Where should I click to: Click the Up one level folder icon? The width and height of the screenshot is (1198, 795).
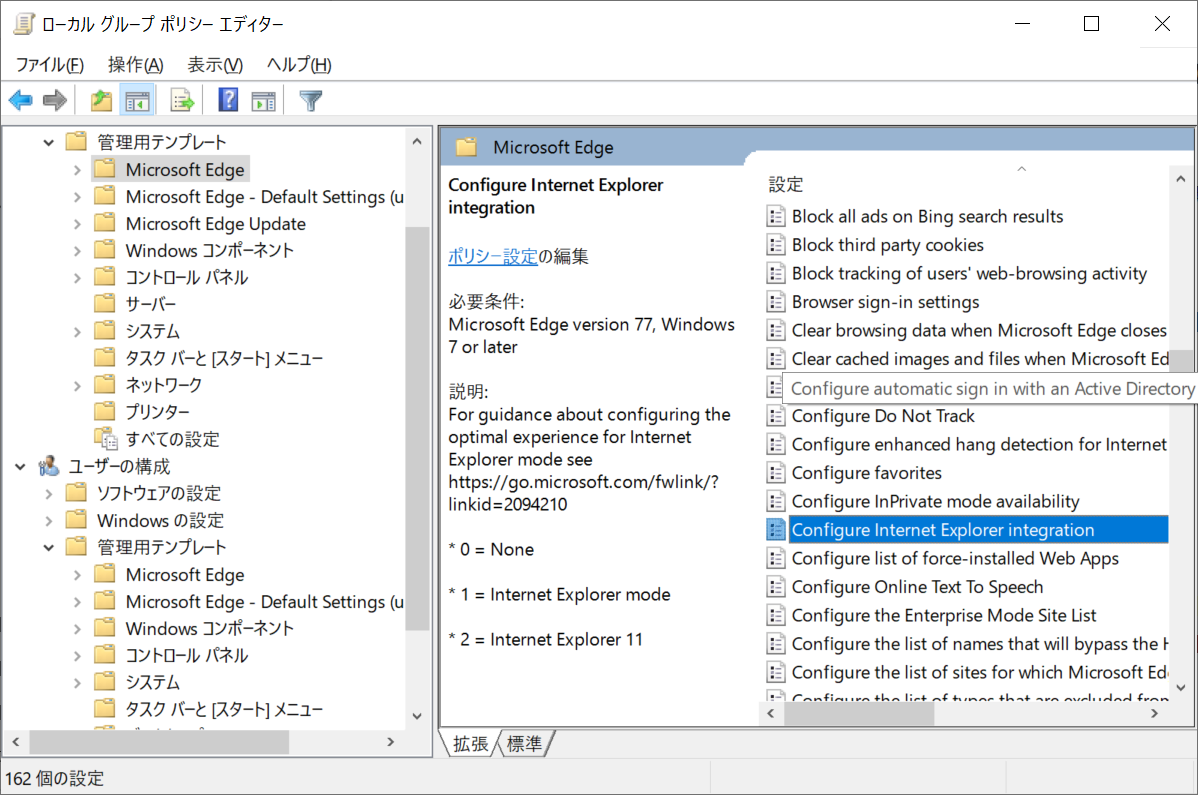102,100
